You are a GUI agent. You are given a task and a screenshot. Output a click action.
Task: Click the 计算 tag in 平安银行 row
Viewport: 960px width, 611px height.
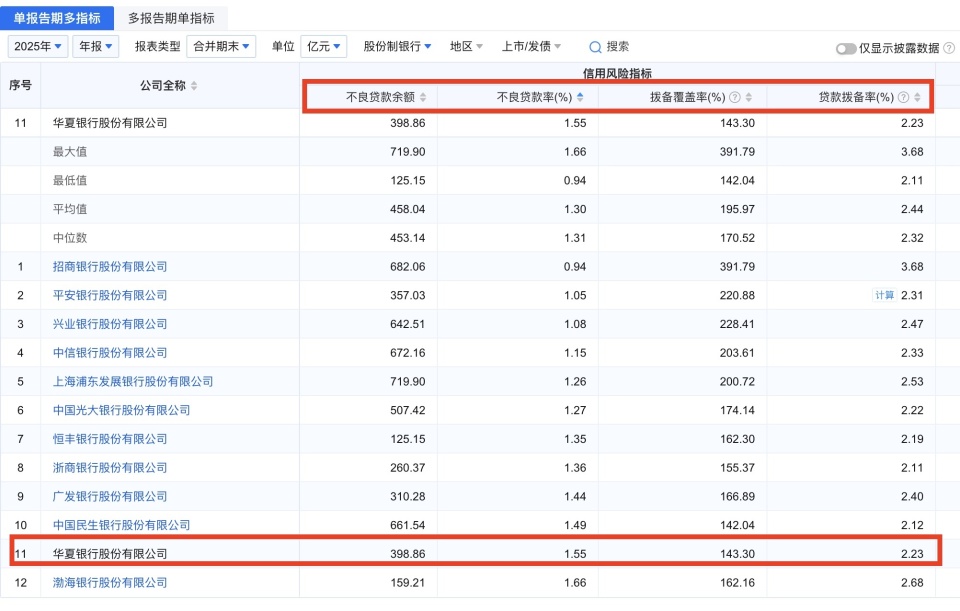coord(884,295)
